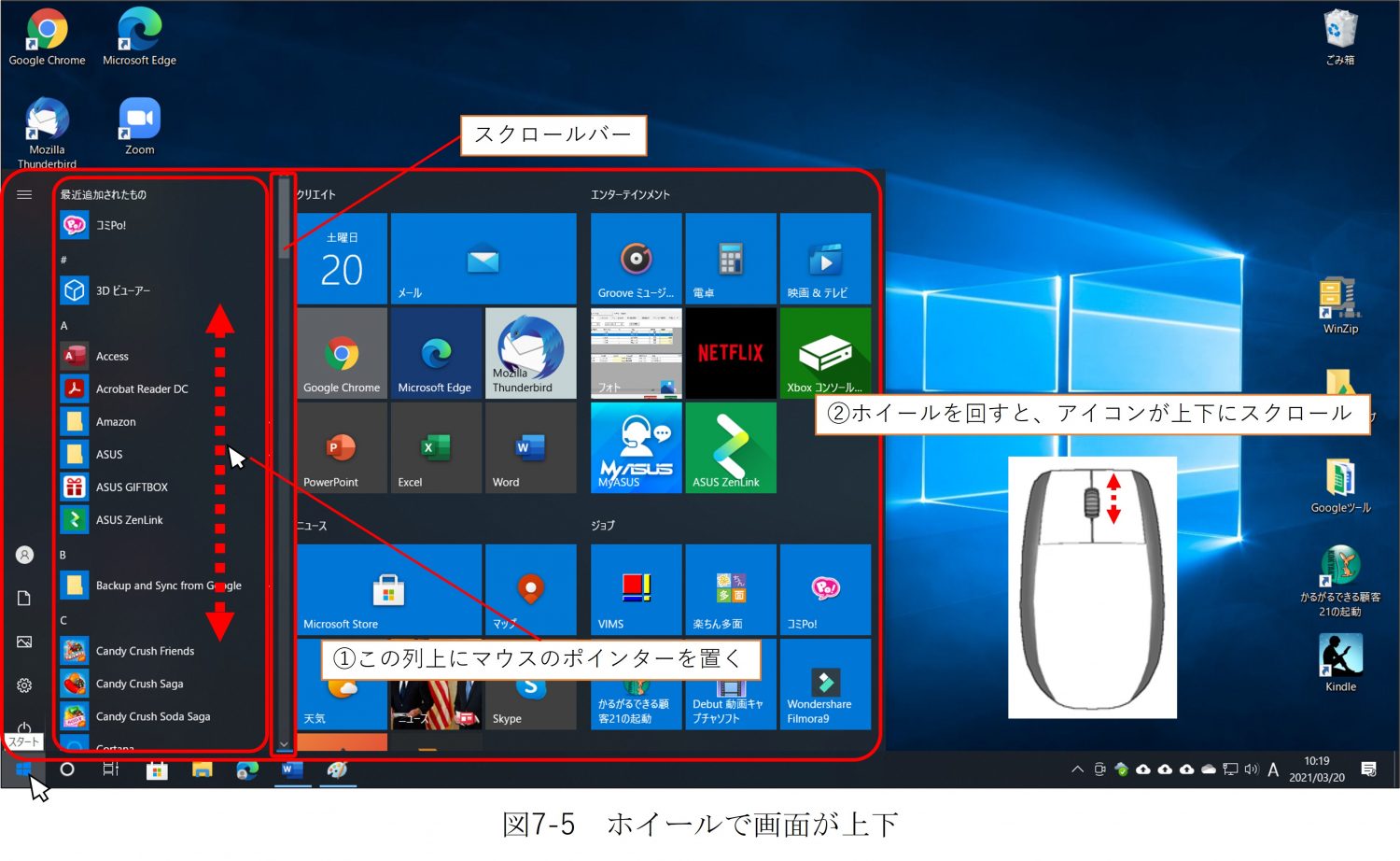Select Acrobat Reader DC in app list

point(161,388)
